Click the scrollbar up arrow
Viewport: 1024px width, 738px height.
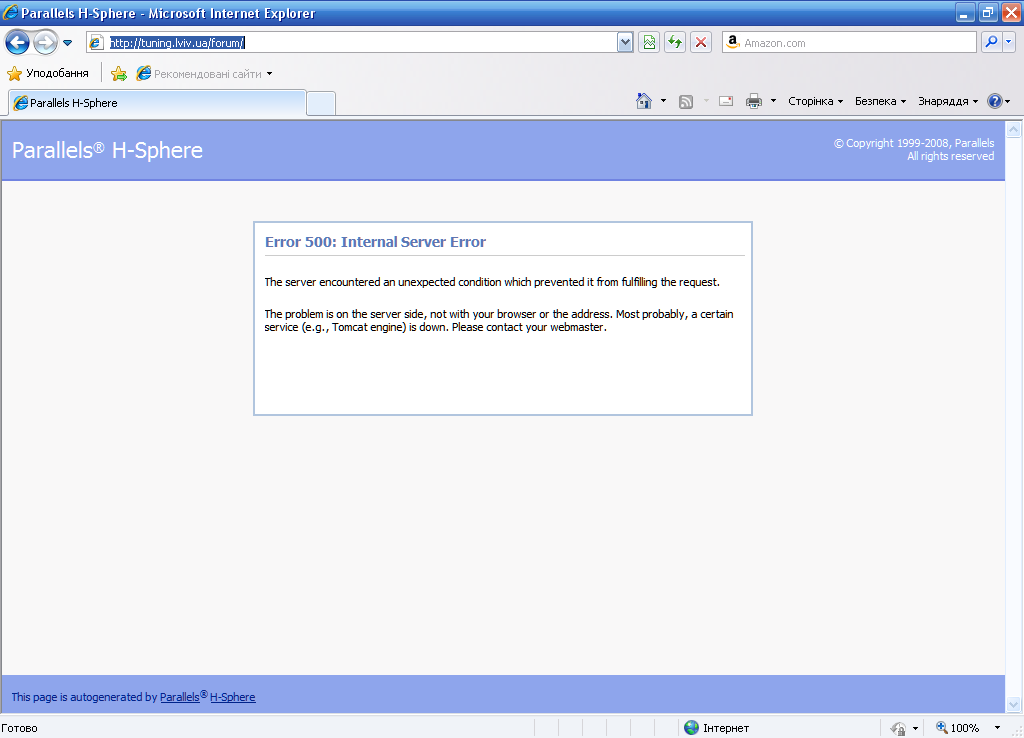(1014, 130)
